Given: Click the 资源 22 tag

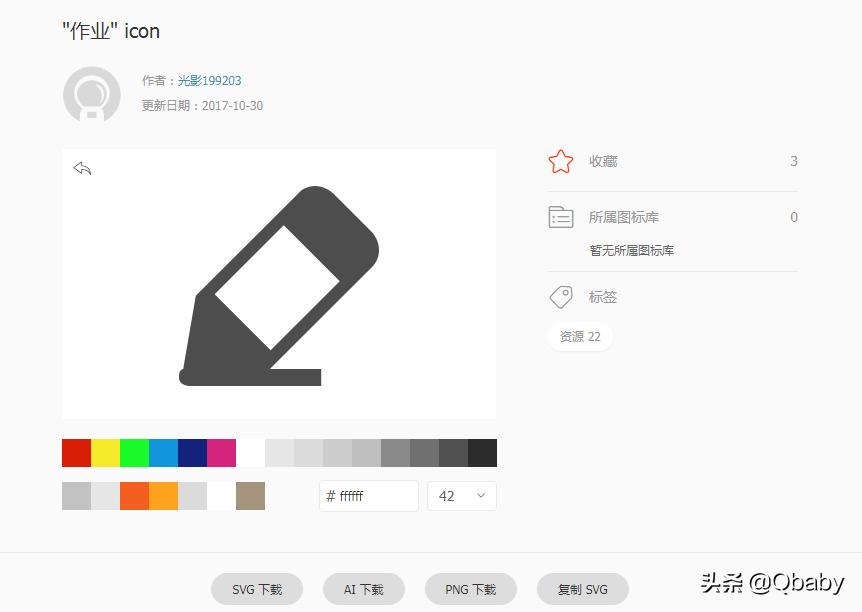Looking at the screenshot, I should (580, 337).
